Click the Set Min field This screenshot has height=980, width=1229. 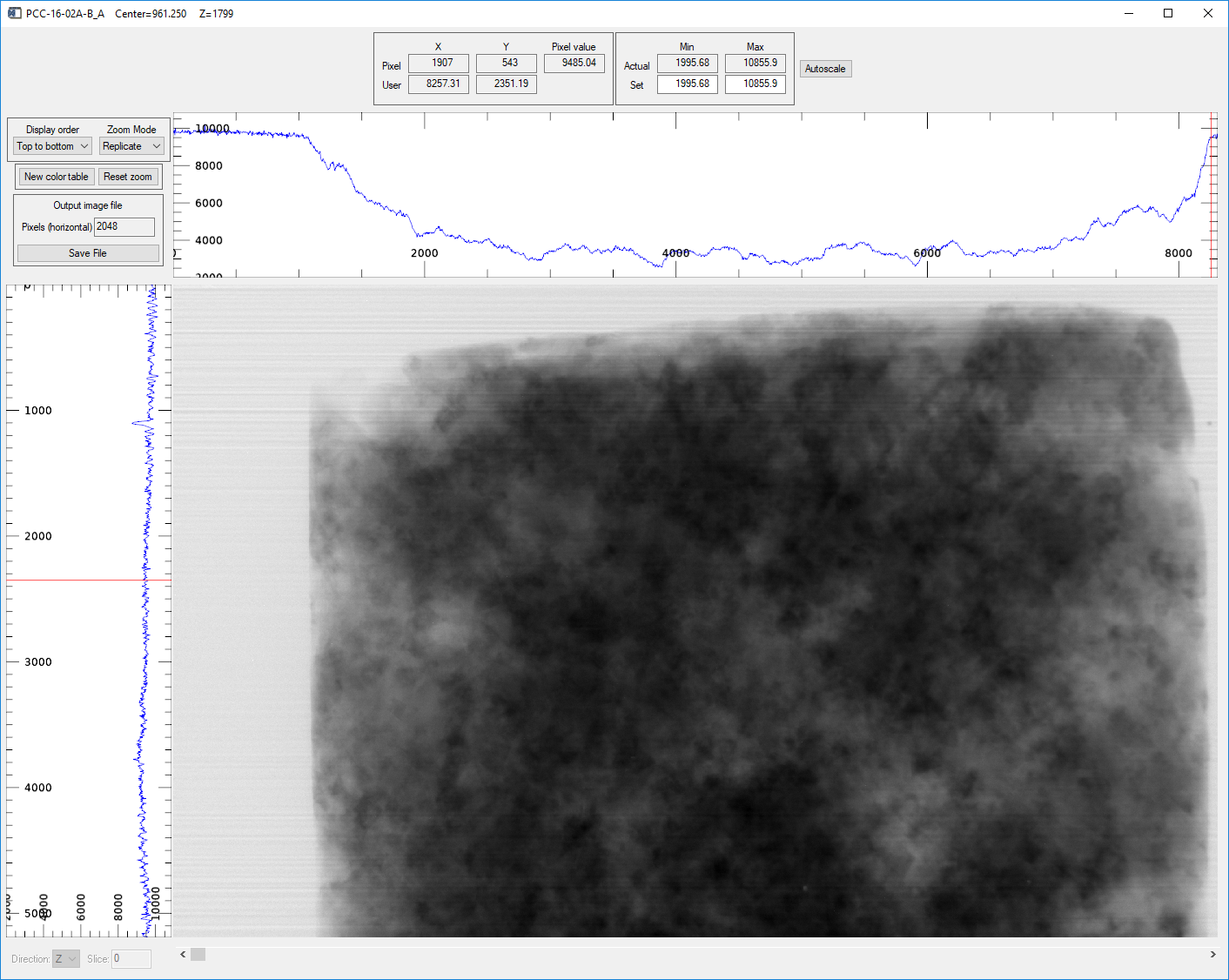(688, 84)
